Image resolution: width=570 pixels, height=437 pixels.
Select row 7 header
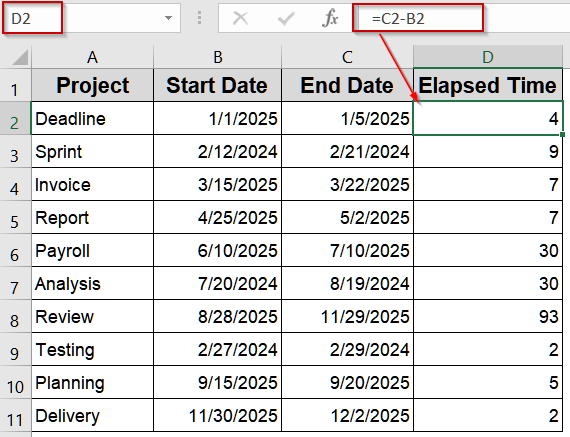pos(15,284)
